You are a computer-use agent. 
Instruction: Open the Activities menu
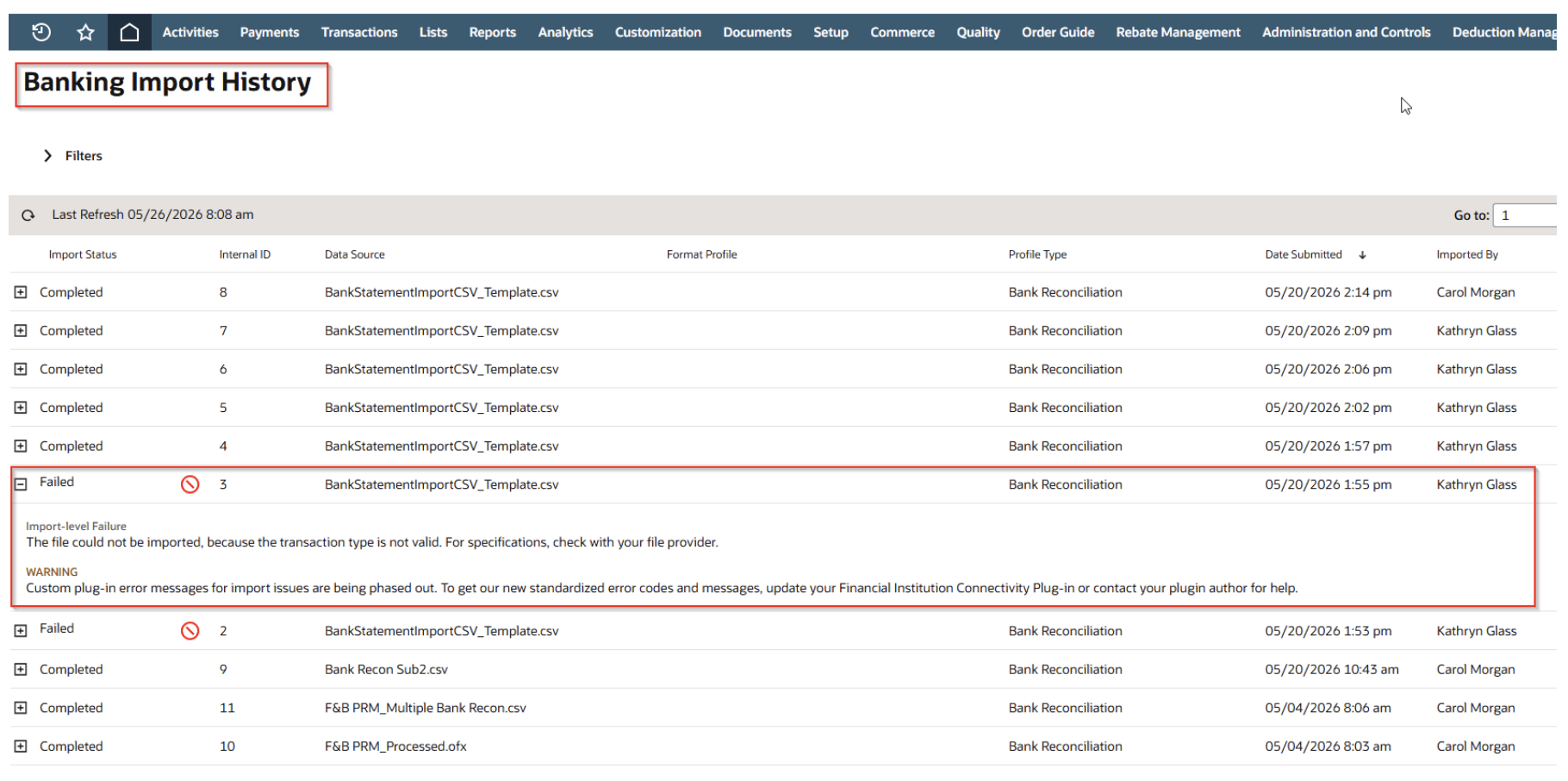190,33
